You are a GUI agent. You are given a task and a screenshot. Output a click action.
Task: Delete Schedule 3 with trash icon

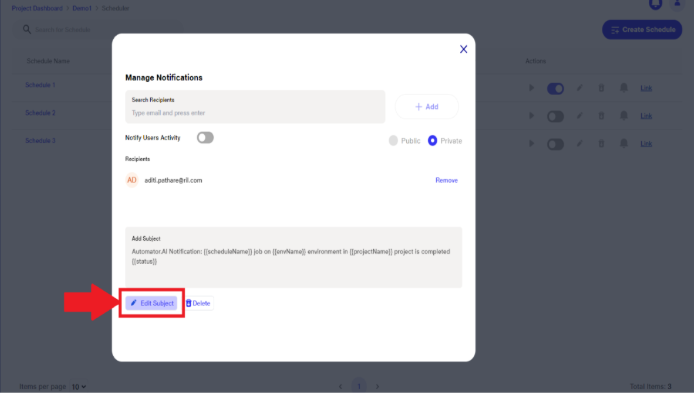pos(601,144)
